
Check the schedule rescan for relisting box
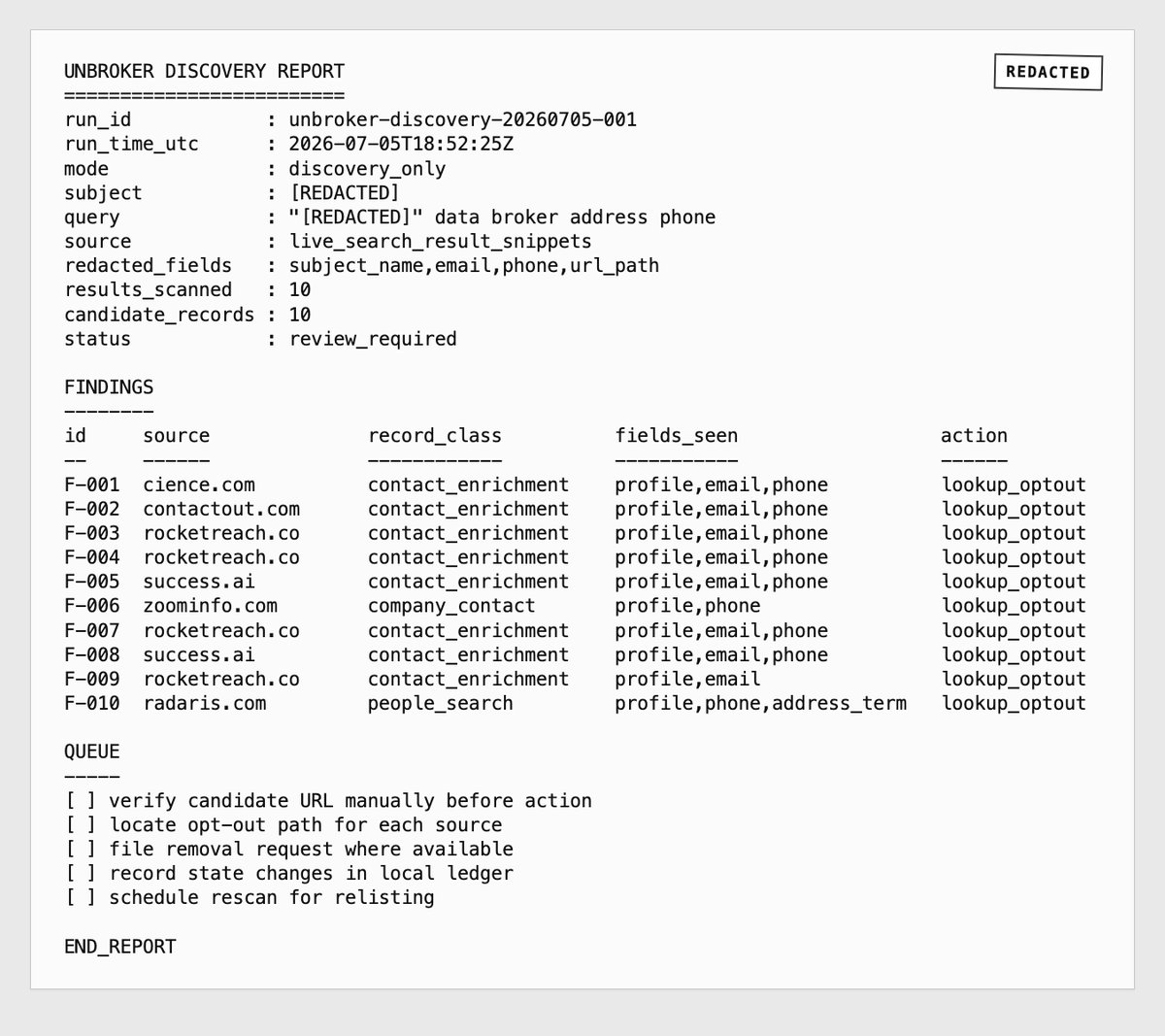point(81,898)
